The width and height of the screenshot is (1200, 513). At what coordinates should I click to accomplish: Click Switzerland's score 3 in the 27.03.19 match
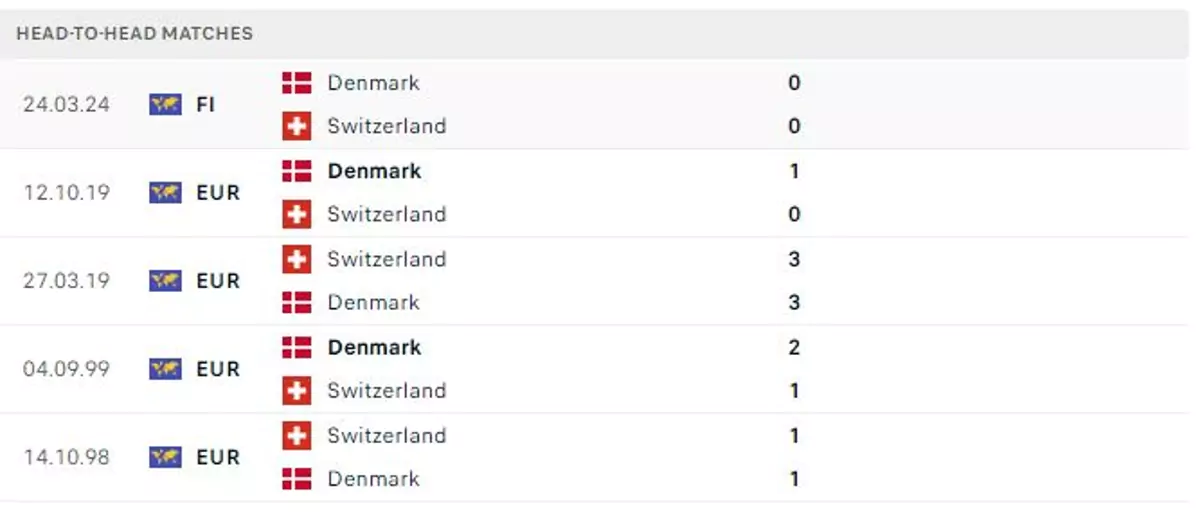[x=794, y=259]
